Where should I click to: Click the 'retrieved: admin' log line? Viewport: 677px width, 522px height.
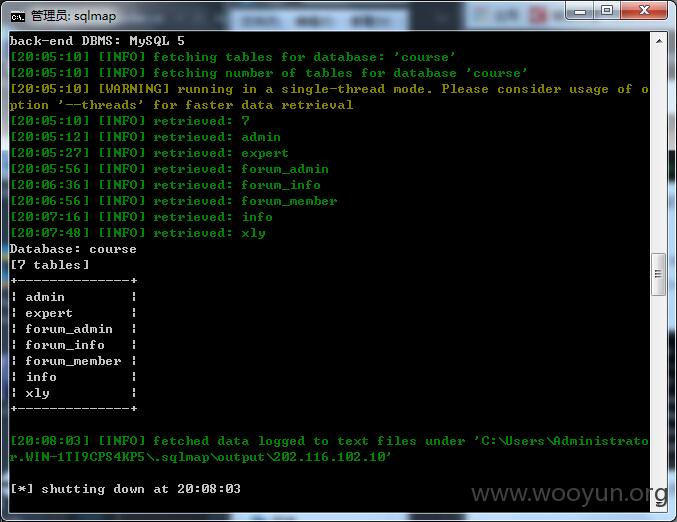(x=145, y=137)
